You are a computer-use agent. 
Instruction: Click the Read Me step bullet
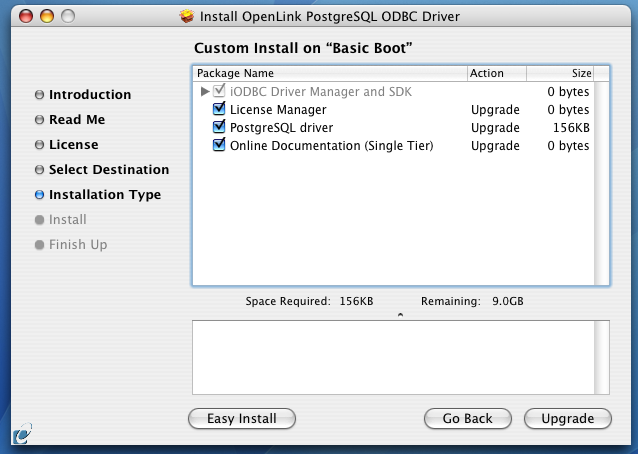(x=39, y=120)
